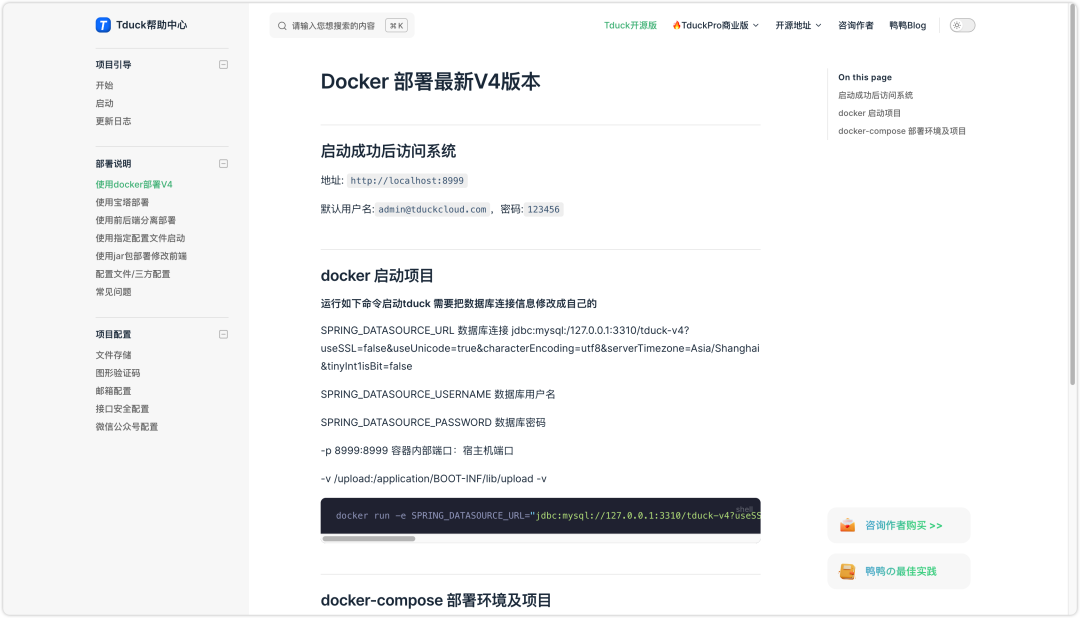
Task: Open 常见问题 sidebar page
Action: (114, 292)
